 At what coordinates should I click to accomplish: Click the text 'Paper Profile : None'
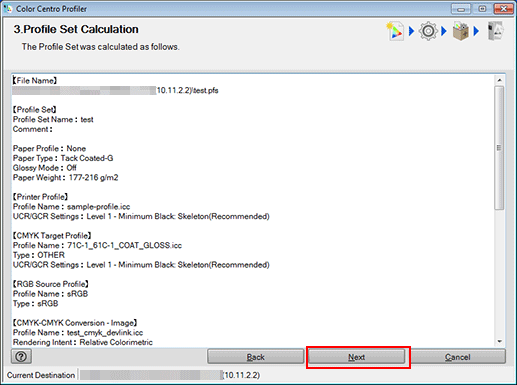(49, 148)
